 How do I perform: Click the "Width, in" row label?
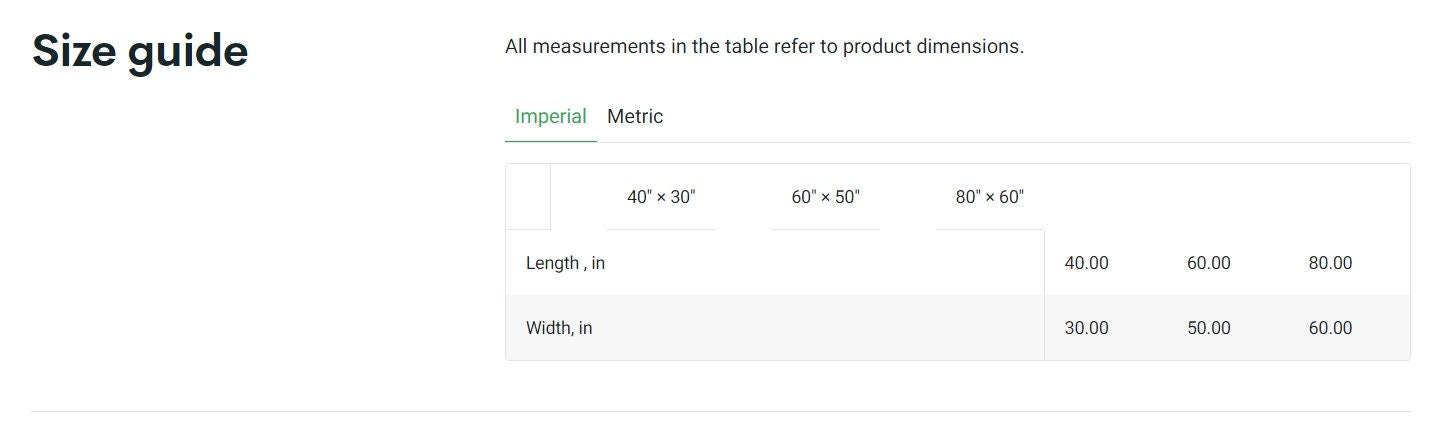(x=559, y=328)
